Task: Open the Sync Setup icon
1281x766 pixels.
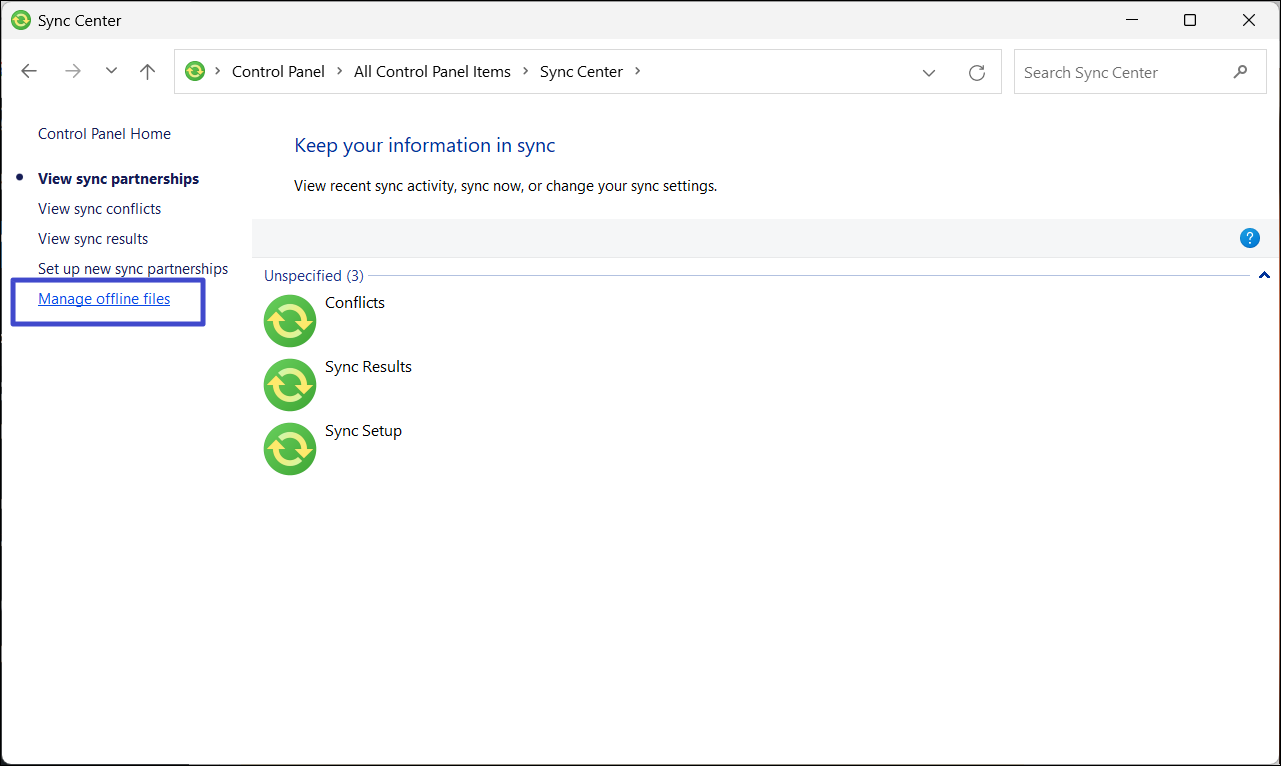Action: pos(290,449)
